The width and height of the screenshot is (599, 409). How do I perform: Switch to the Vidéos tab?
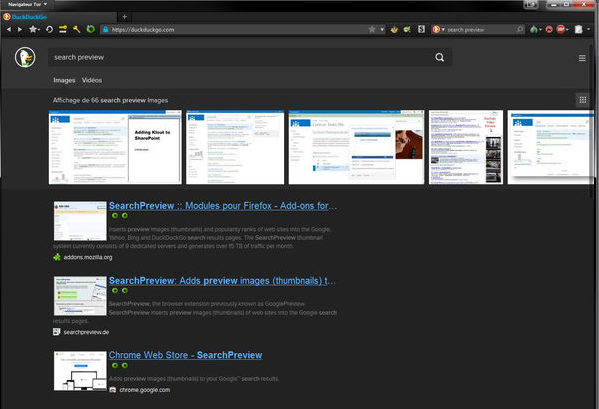[92, 80]
